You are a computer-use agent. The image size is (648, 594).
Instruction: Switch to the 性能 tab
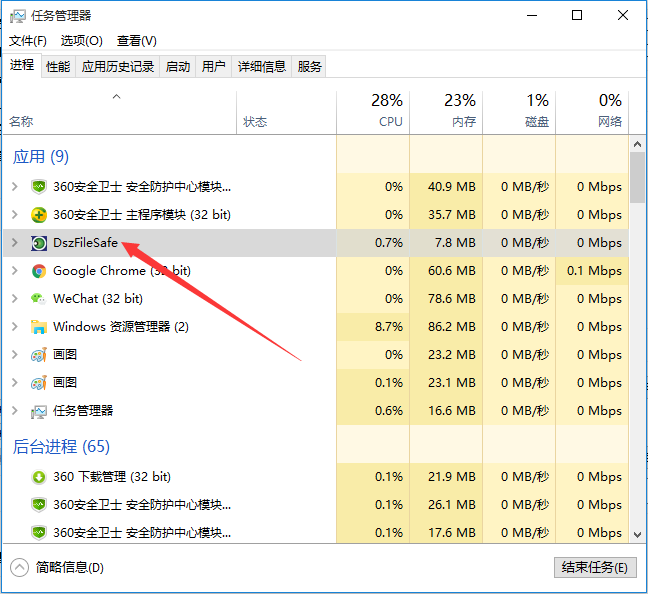pyautogui.click(x=58, y=67)
